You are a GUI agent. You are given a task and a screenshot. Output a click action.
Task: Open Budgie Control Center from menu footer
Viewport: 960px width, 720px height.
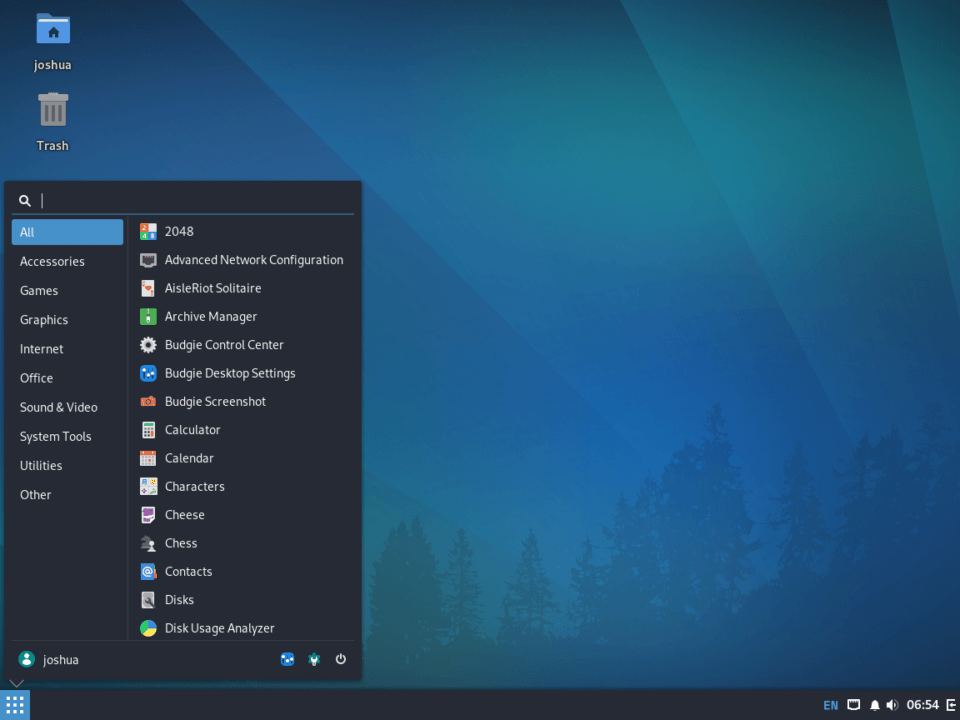(x=313, y=659)
